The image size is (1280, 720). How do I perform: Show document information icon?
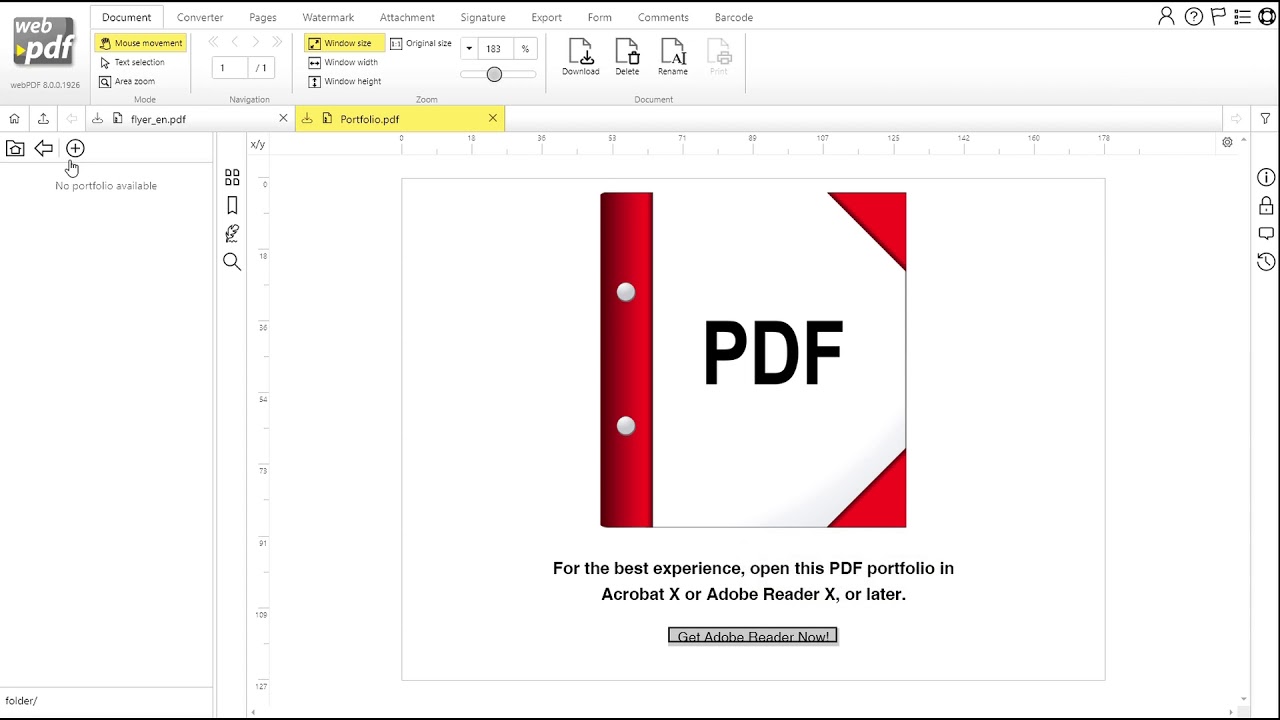point(1266,178)
